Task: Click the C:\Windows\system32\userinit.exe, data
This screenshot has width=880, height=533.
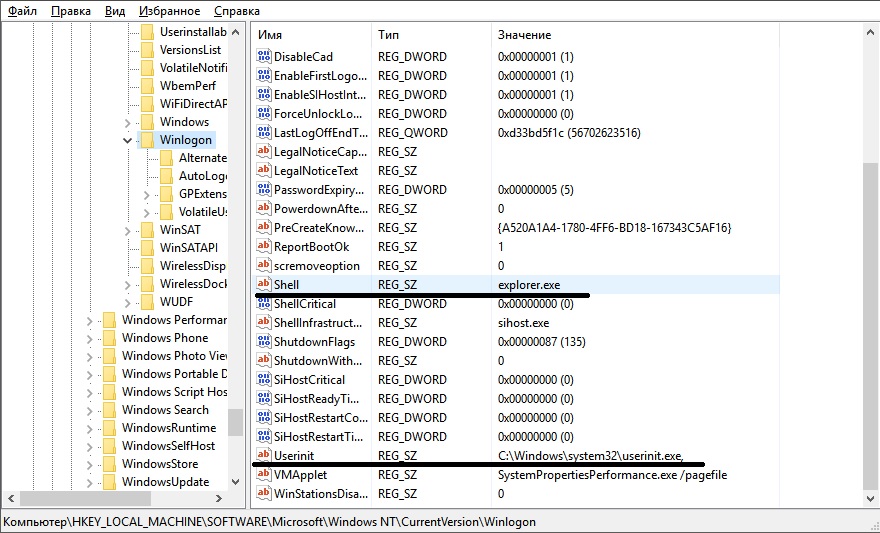Action: pos(590,456)
